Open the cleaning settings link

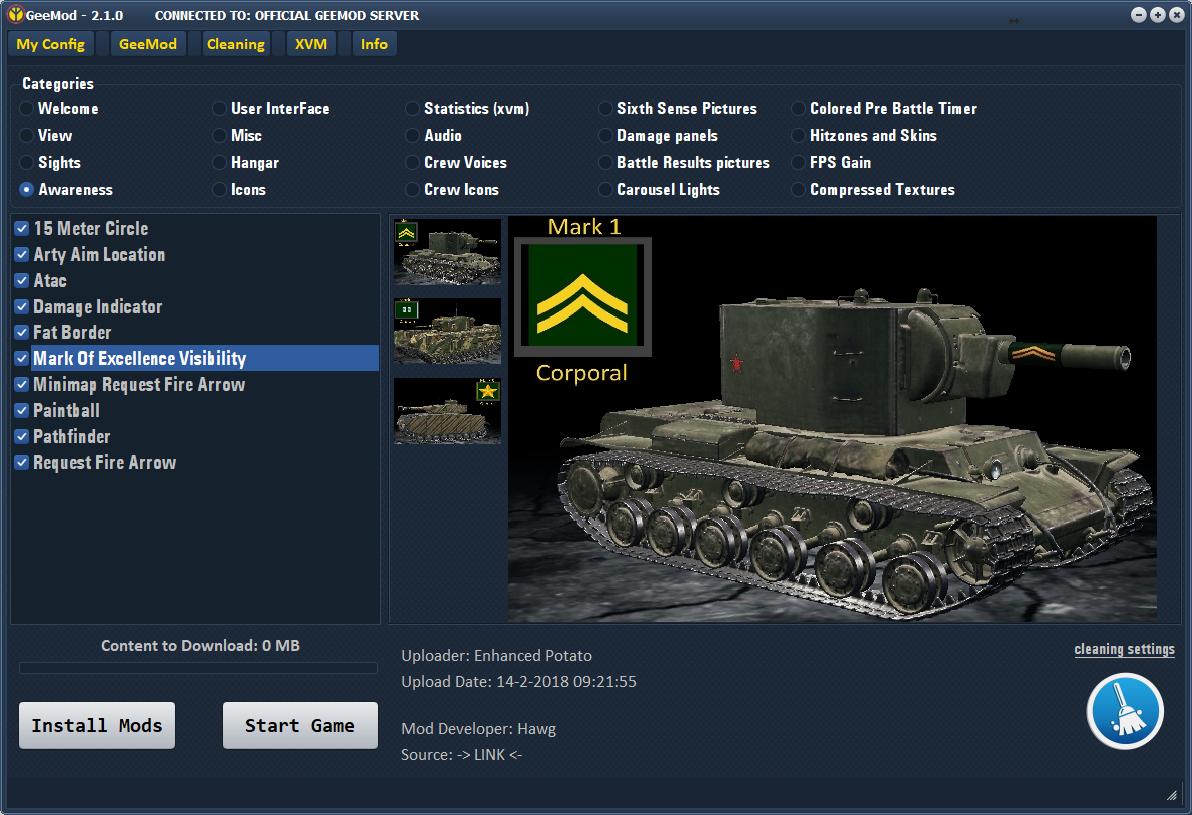point(1124,649)
